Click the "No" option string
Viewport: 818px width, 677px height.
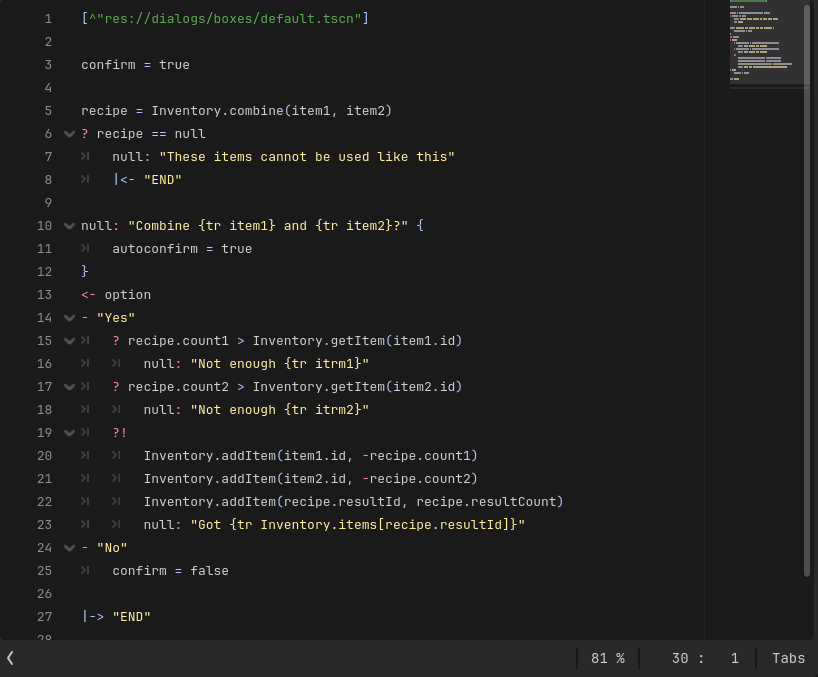[x=112, y=548]
